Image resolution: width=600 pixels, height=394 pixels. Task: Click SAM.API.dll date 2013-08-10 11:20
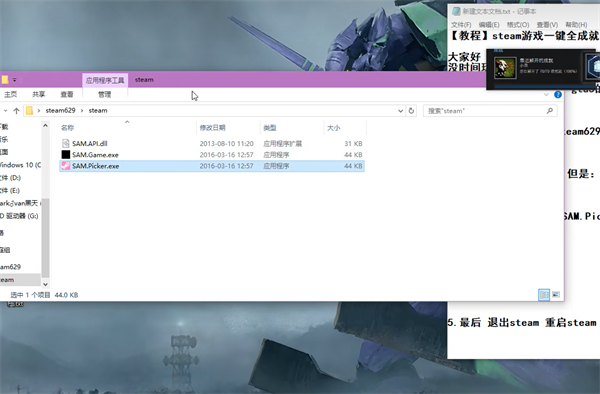point(227,143)
